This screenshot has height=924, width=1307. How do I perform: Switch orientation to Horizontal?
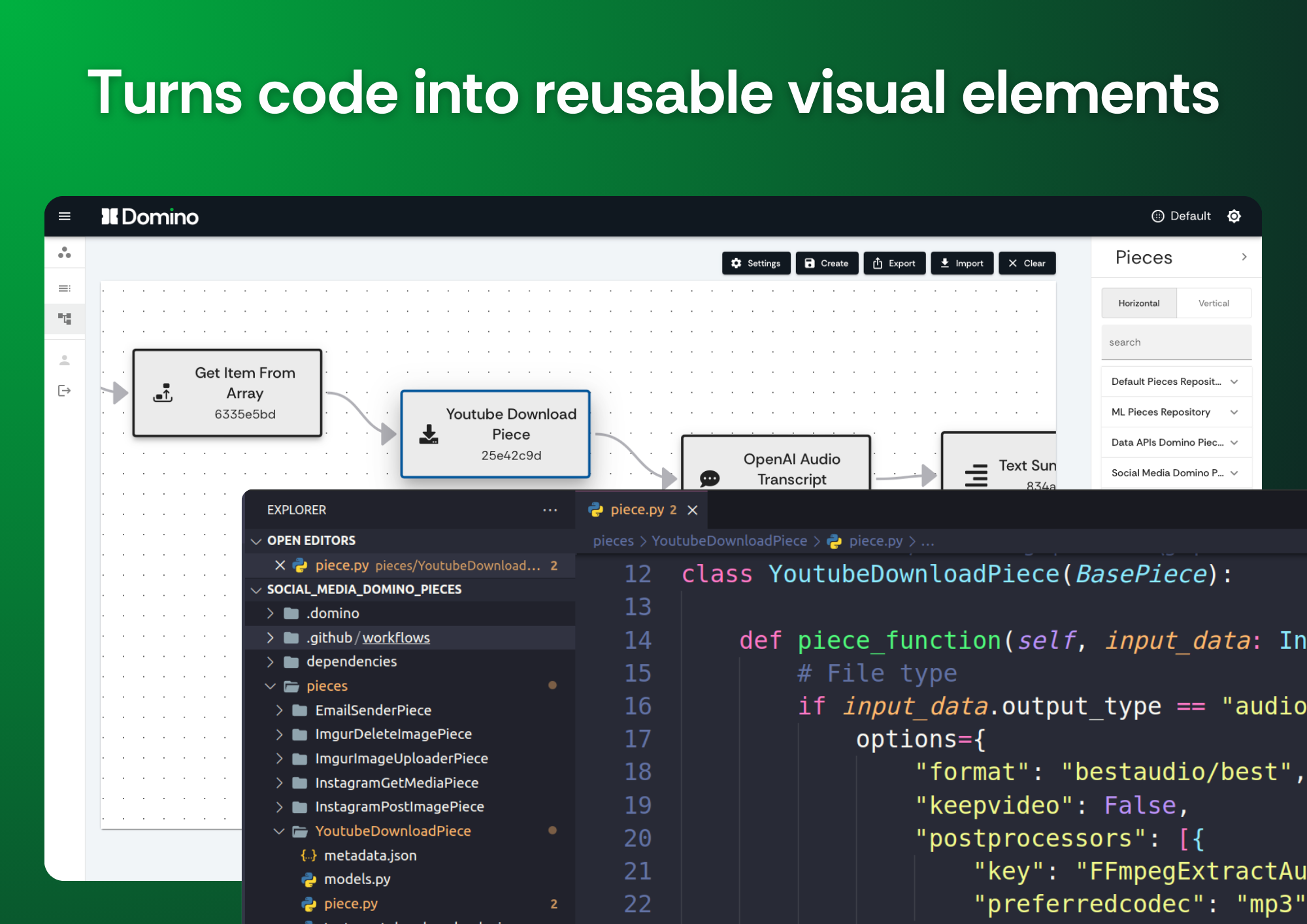(x=1138, y=303)
